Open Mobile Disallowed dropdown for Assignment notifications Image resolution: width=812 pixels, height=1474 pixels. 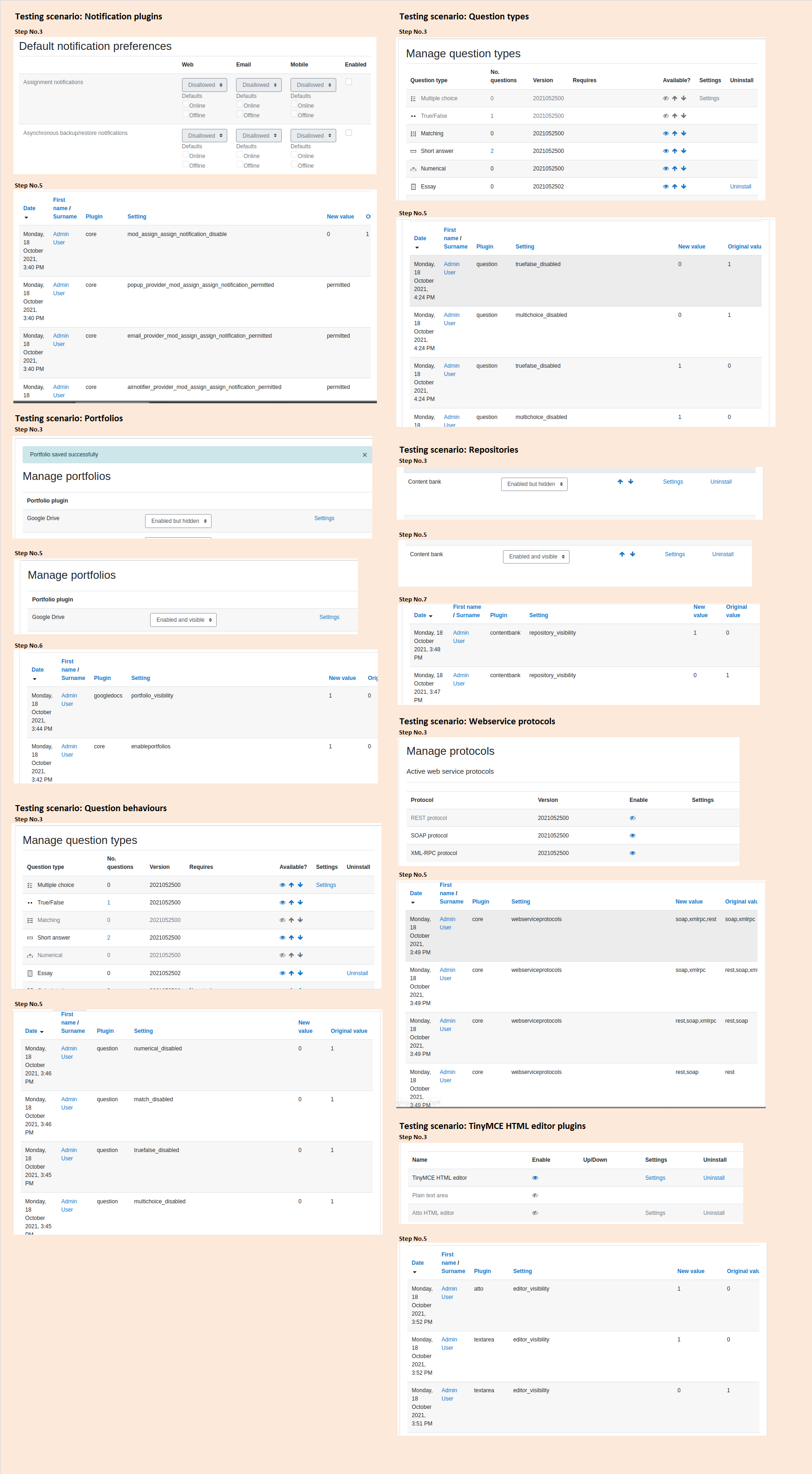(x=313, y=85)
